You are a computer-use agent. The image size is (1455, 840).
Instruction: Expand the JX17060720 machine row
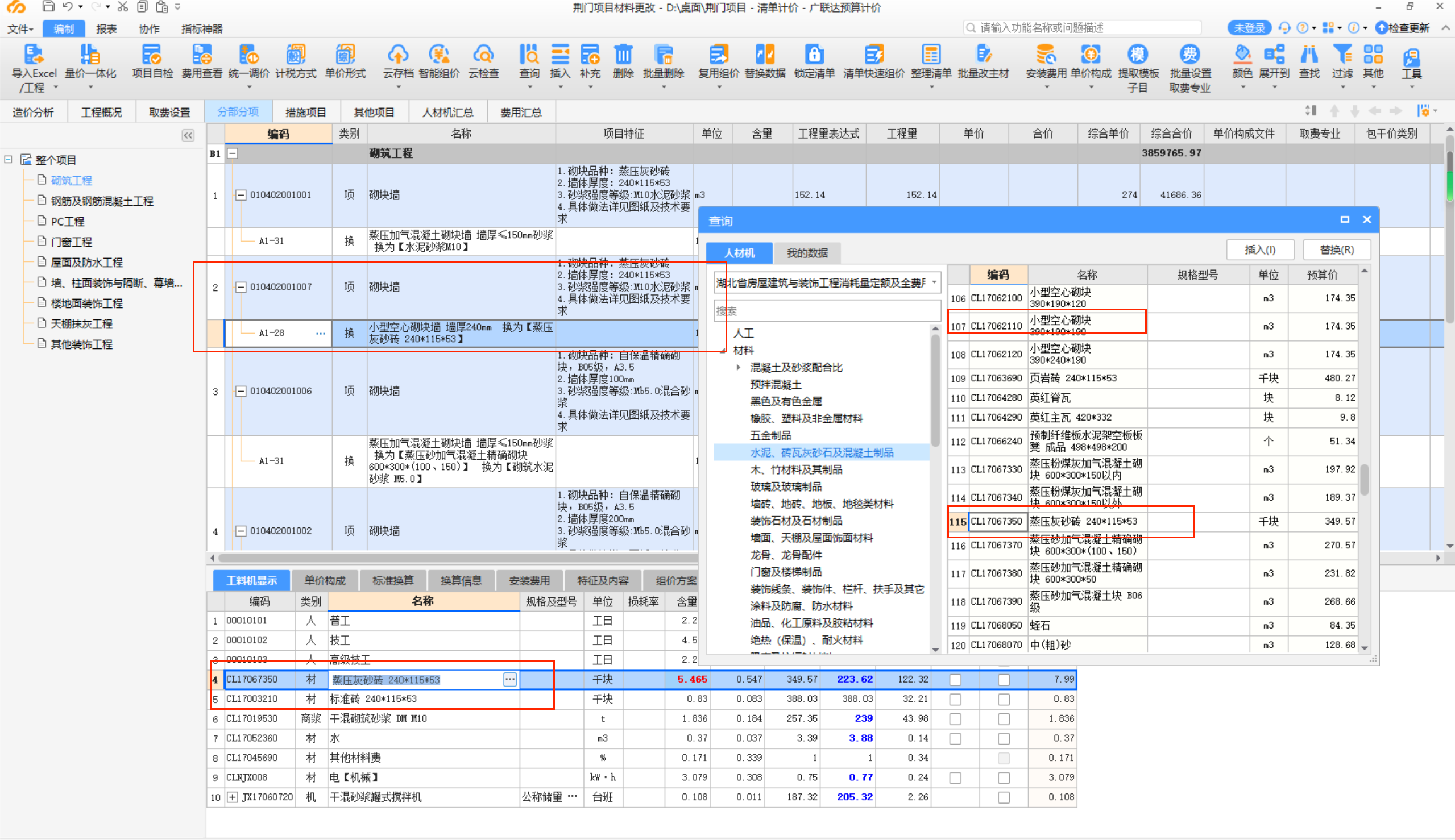232,797
